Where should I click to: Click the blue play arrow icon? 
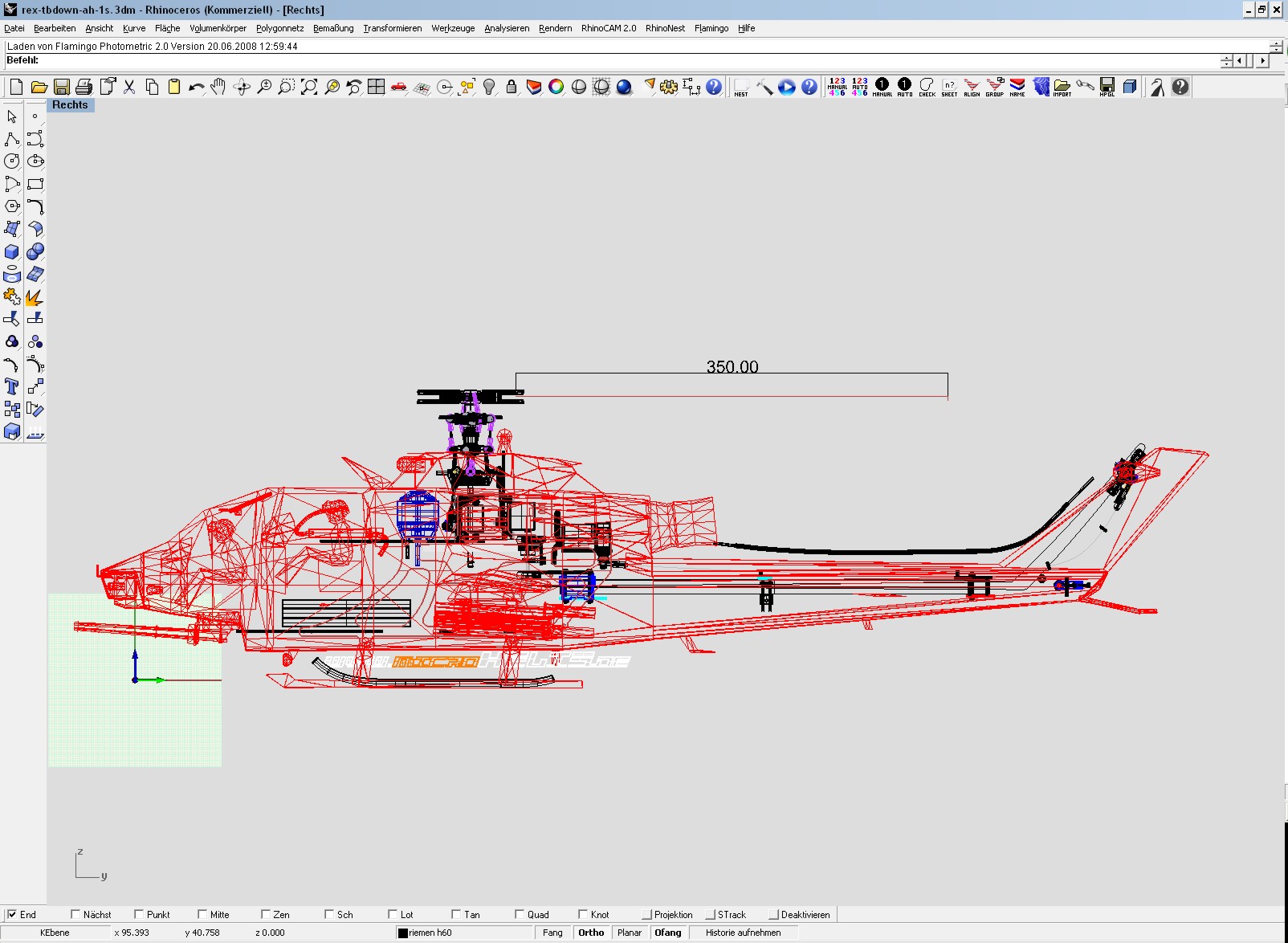click(x=787, y=87)
